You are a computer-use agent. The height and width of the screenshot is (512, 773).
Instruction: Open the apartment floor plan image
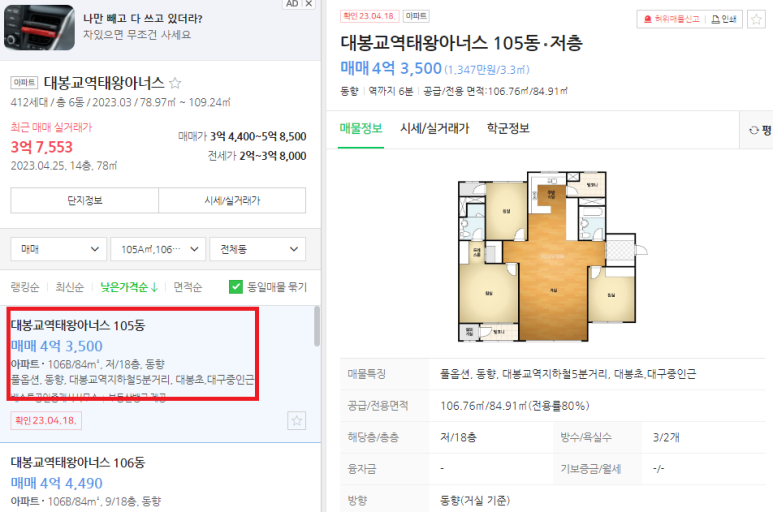[x=552, y=256]
